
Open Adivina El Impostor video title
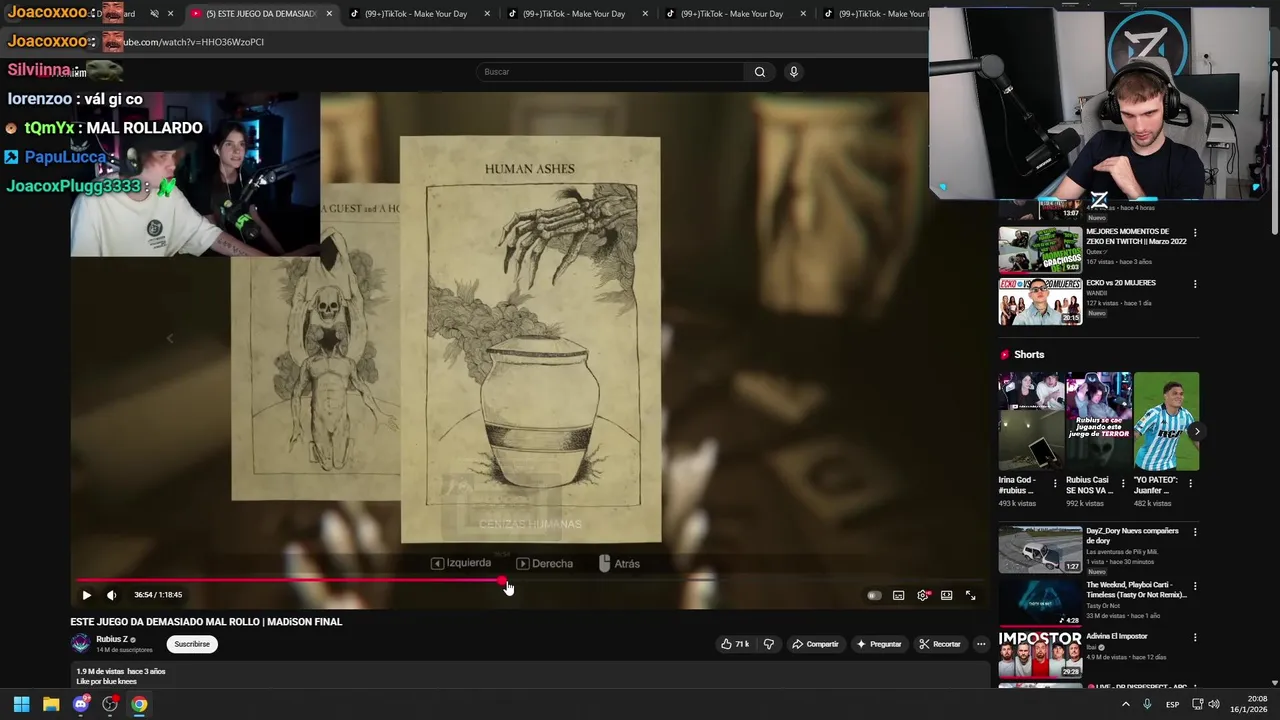tap(1117, 636)
